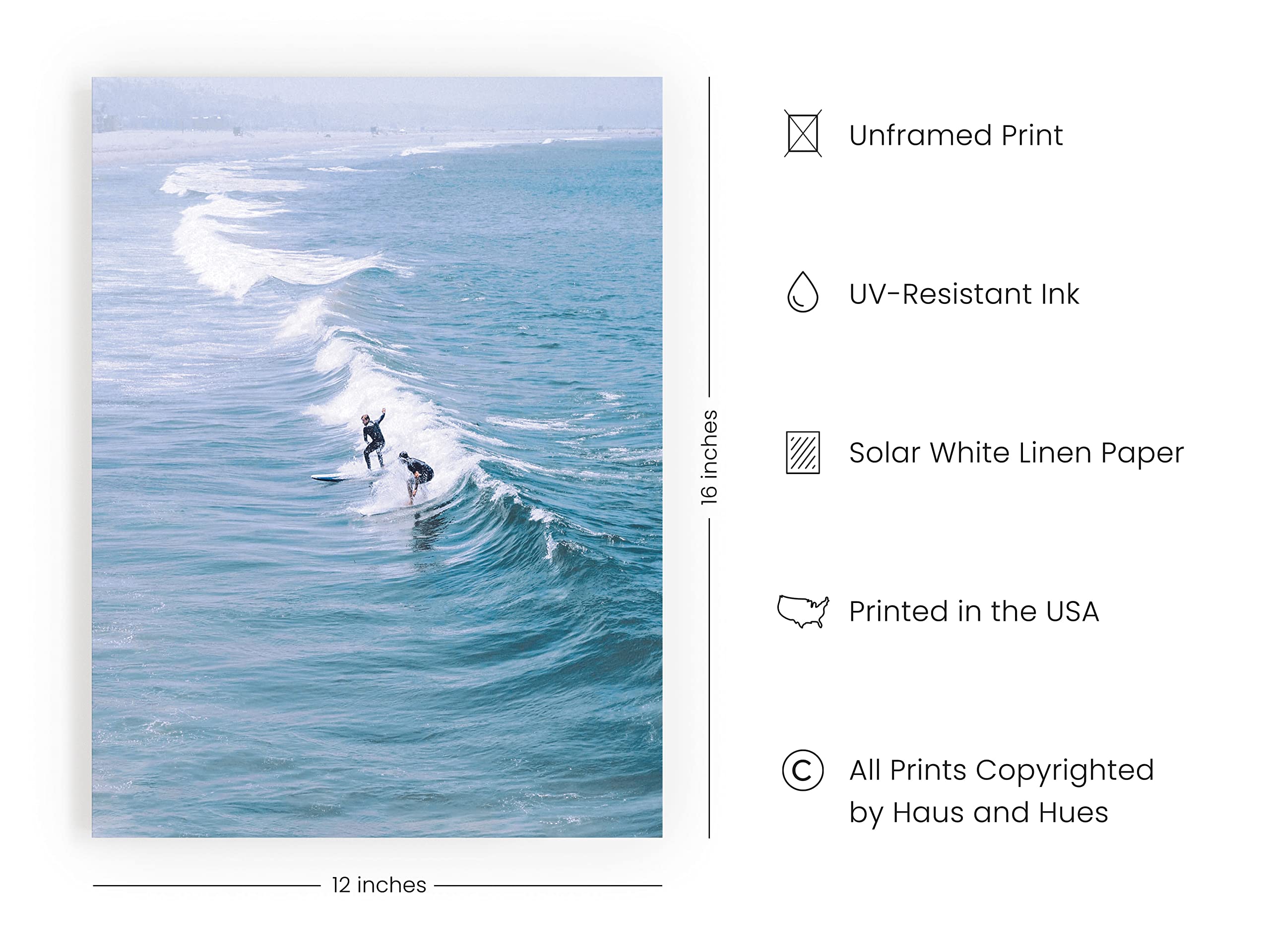Click the UV-Resistant Ink text
Viewport: 1270px width, 952px height.
pos(964,294)
